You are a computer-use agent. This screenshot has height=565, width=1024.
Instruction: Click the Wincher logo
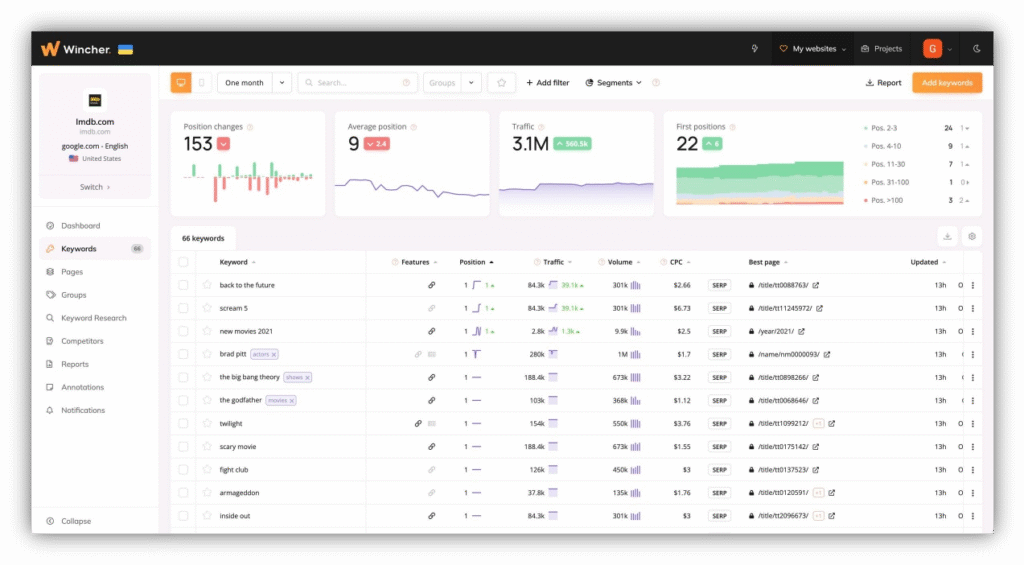(76, 49)
